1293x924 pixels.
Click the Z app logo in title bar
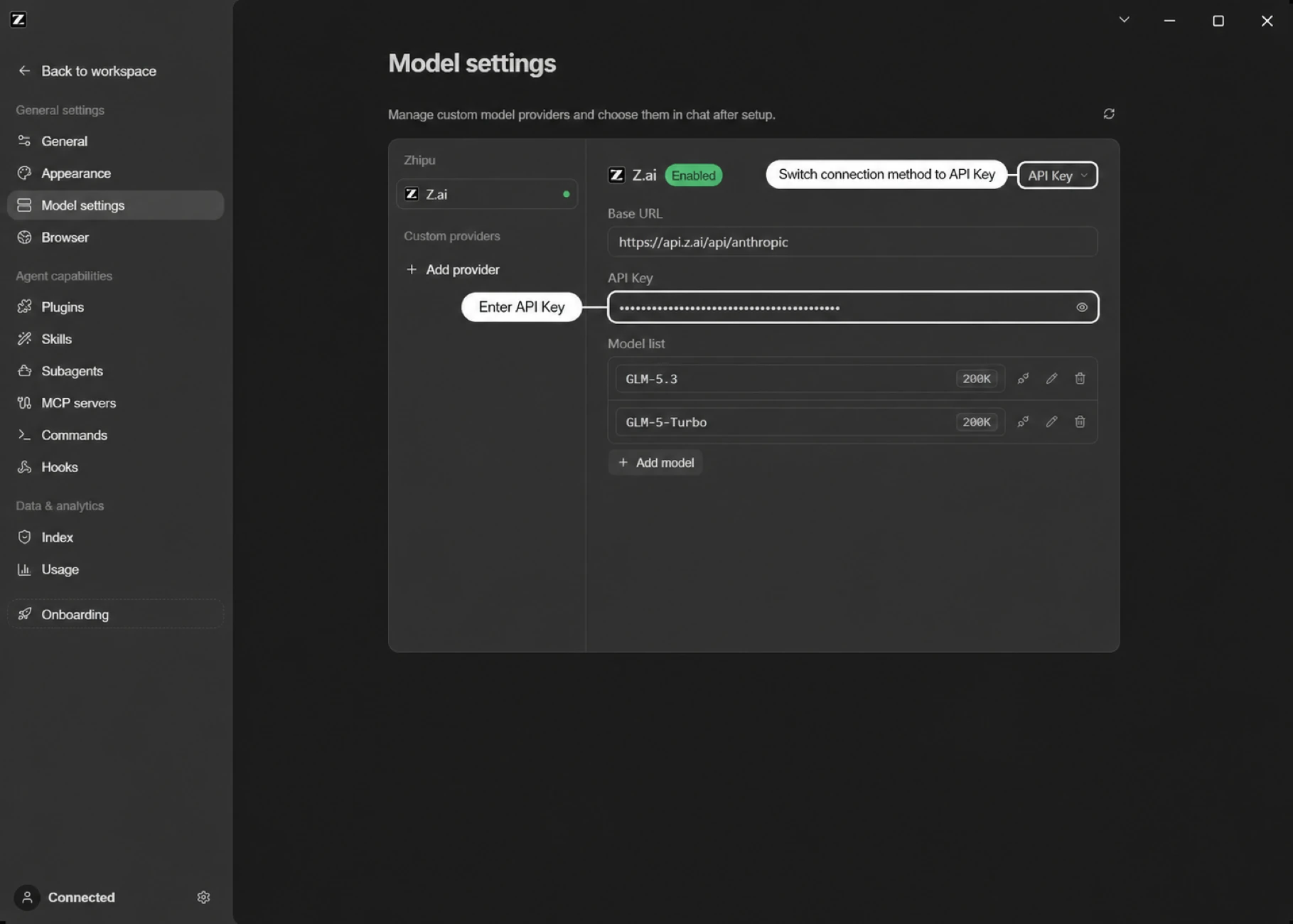point(18,19)
